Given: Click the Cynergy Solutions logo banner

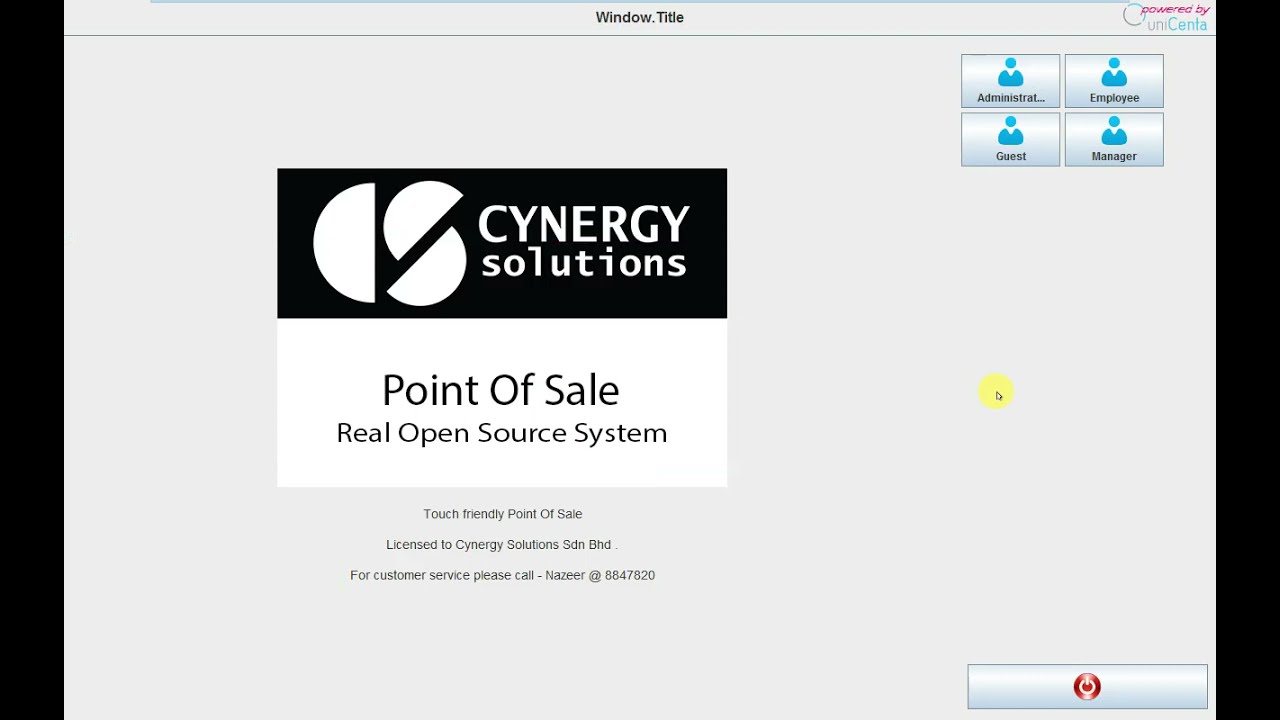Looking at the screenshot, I should 502,243.
